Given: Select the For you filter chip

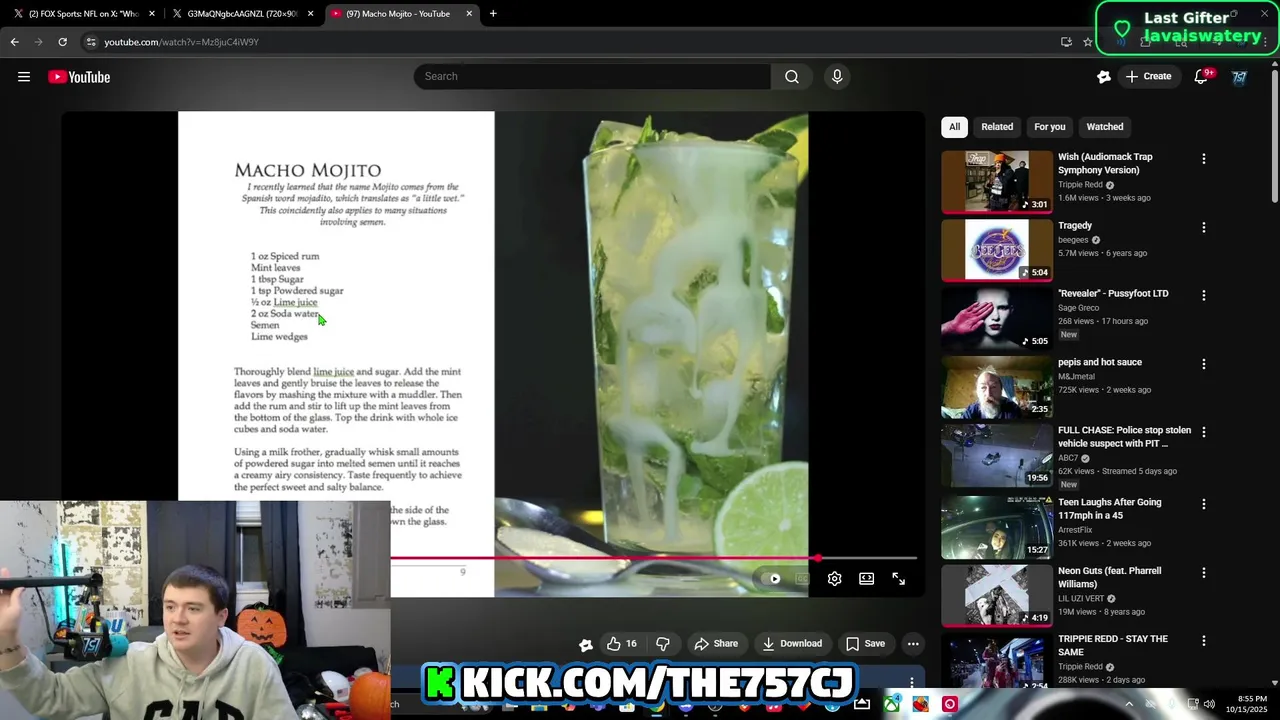Looking at the screenshot, I should point(1050,127).
